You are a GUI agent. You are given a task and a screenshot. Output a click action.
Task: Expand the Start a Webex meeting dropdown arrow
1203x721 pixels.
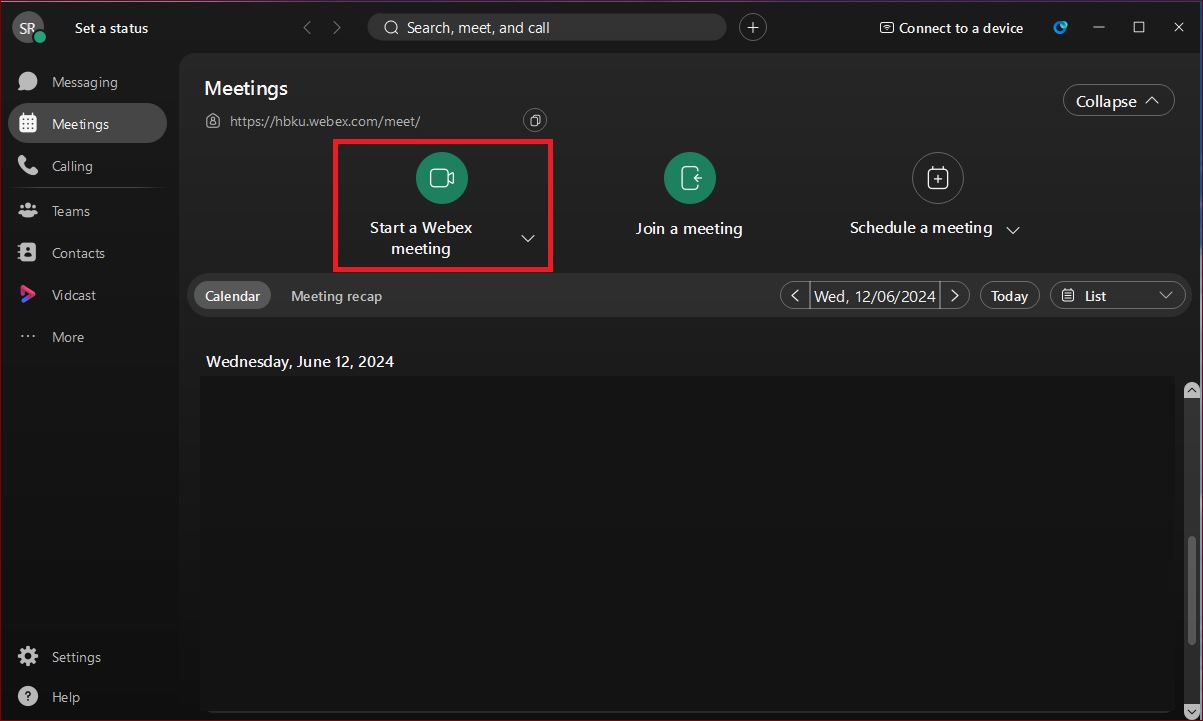point(528,238)
